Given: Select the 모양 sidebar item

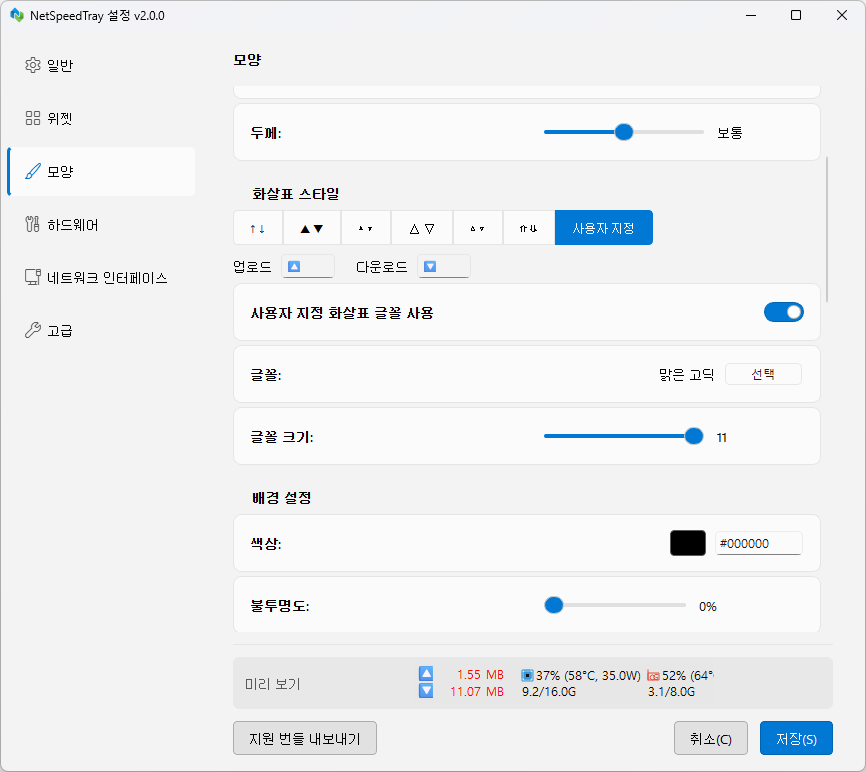Looking at the screenshot, I should tap(101, 171).
